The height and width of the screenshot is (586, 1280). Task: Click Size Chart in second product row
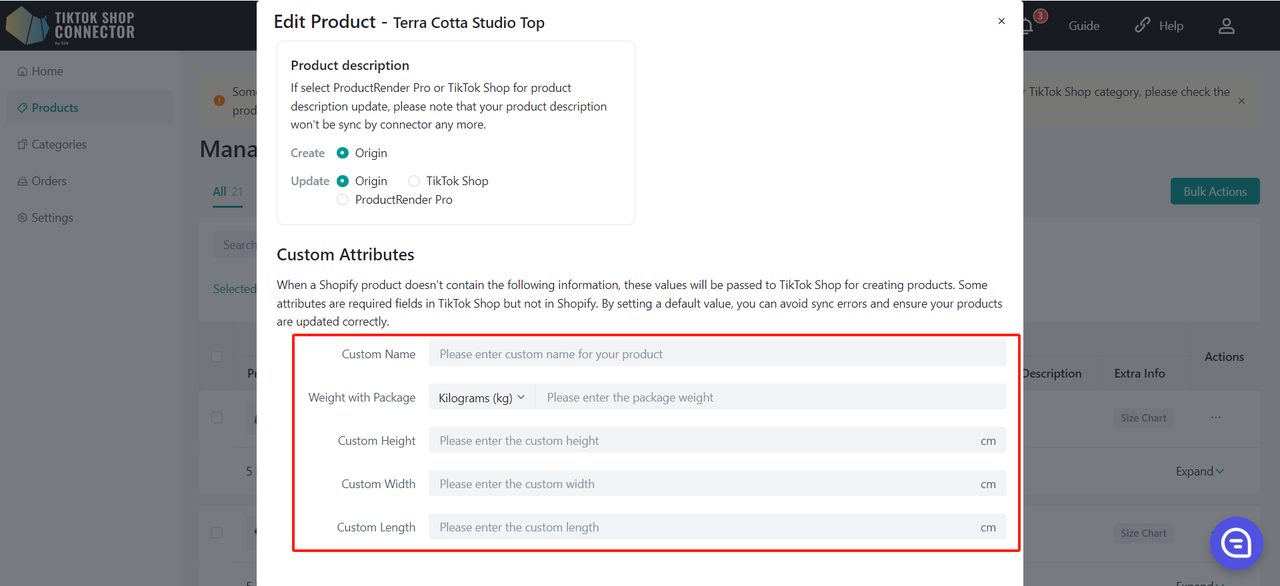[1143, 533]
